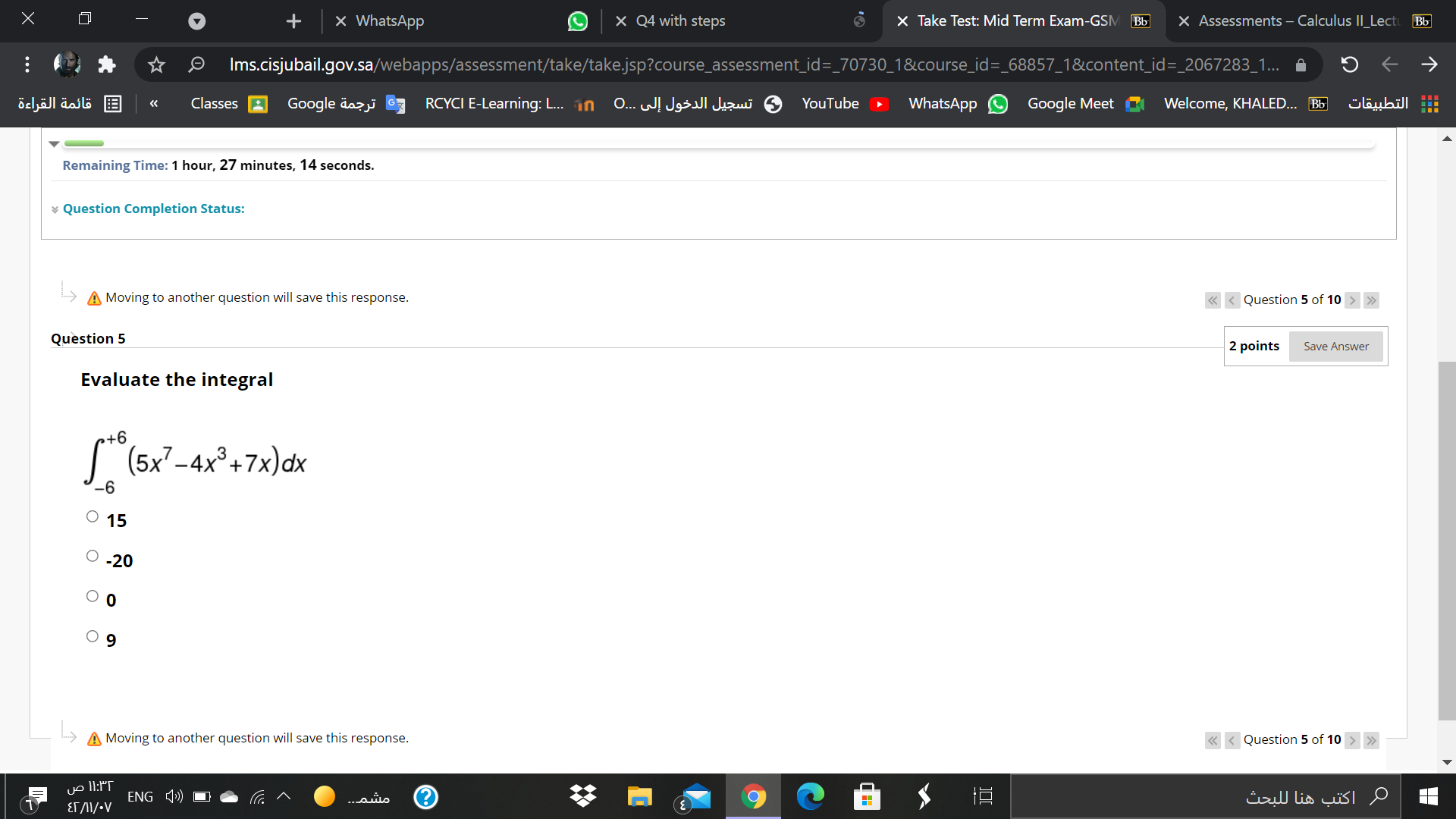
Task: Go to previous question arrow at bottom
Action: coord(1232,740)
